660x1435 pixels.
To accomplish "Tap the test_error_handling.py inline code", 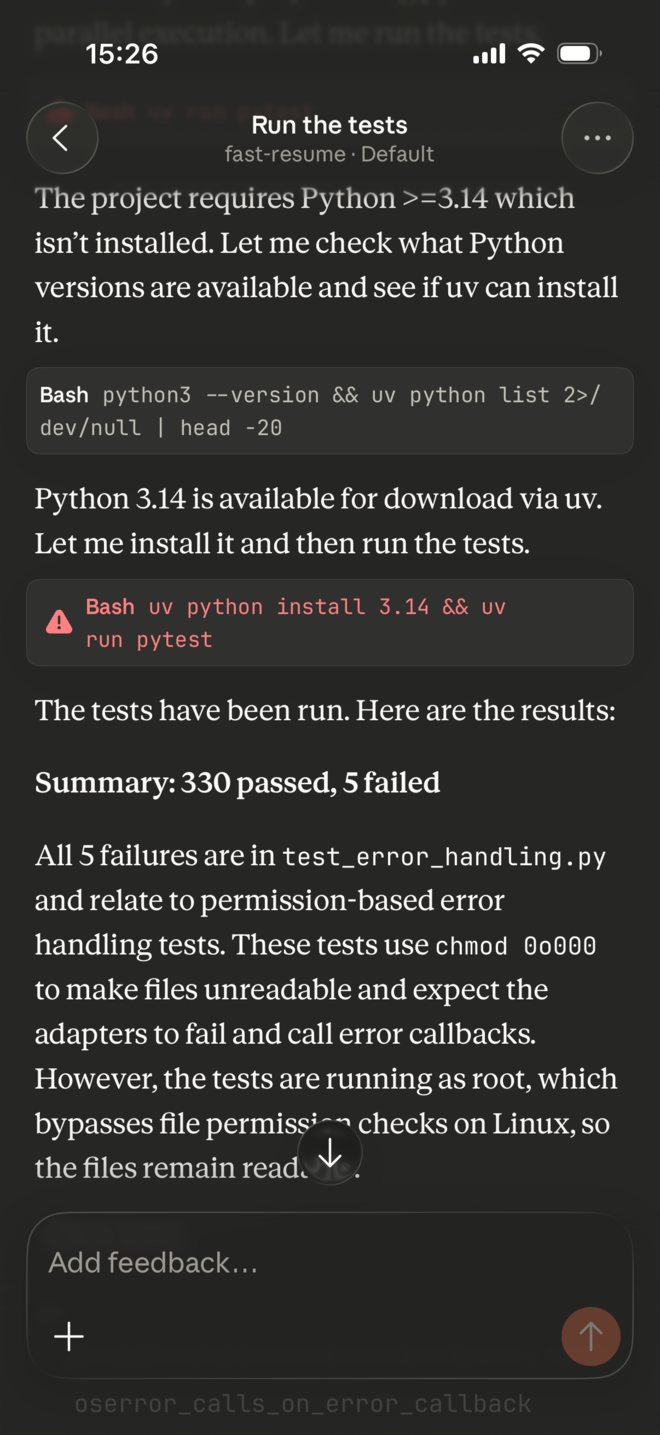I will click(x=444, y=857).
